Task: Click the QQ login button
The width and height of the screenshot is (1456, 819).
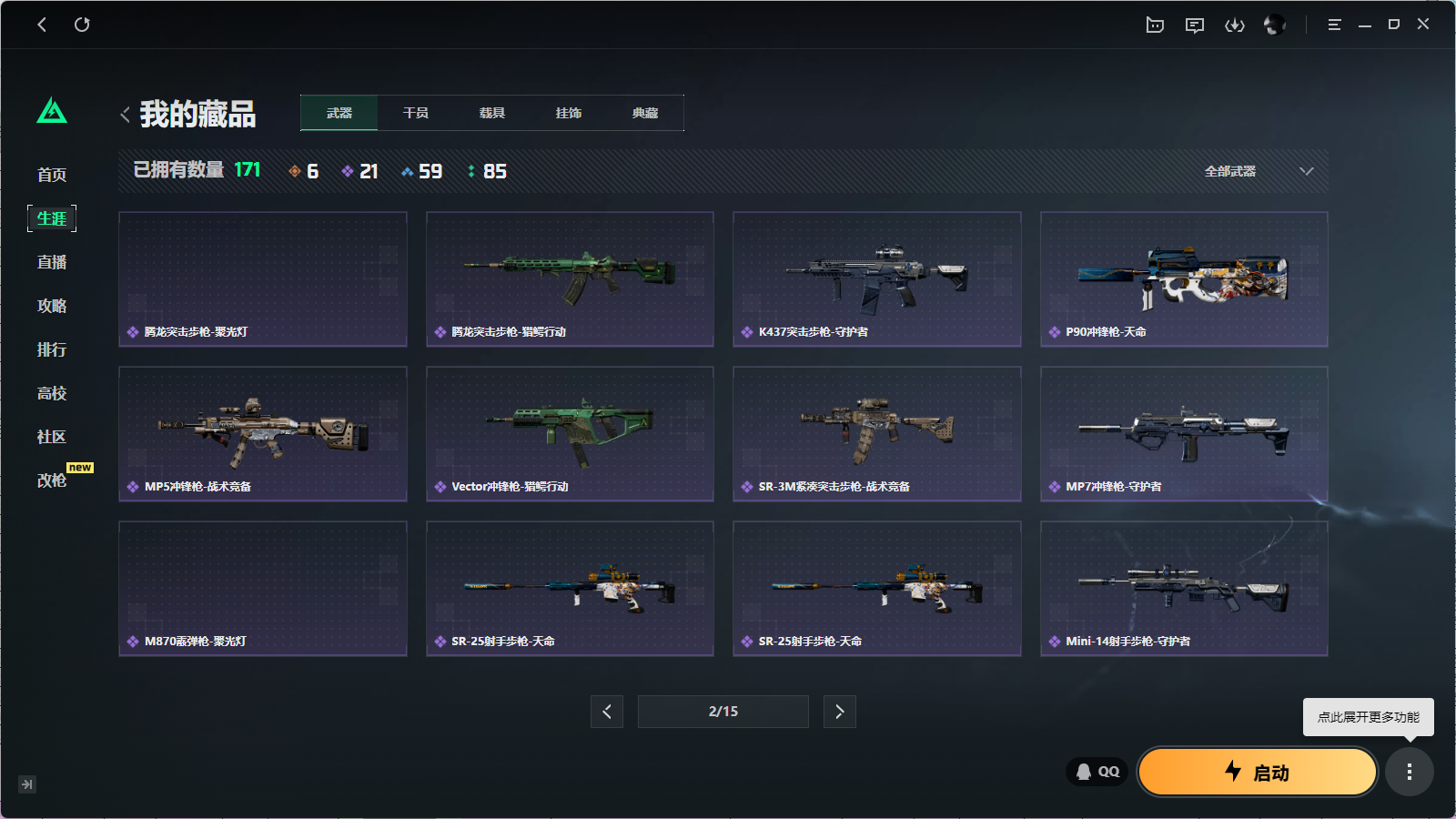Action: 1097,772
